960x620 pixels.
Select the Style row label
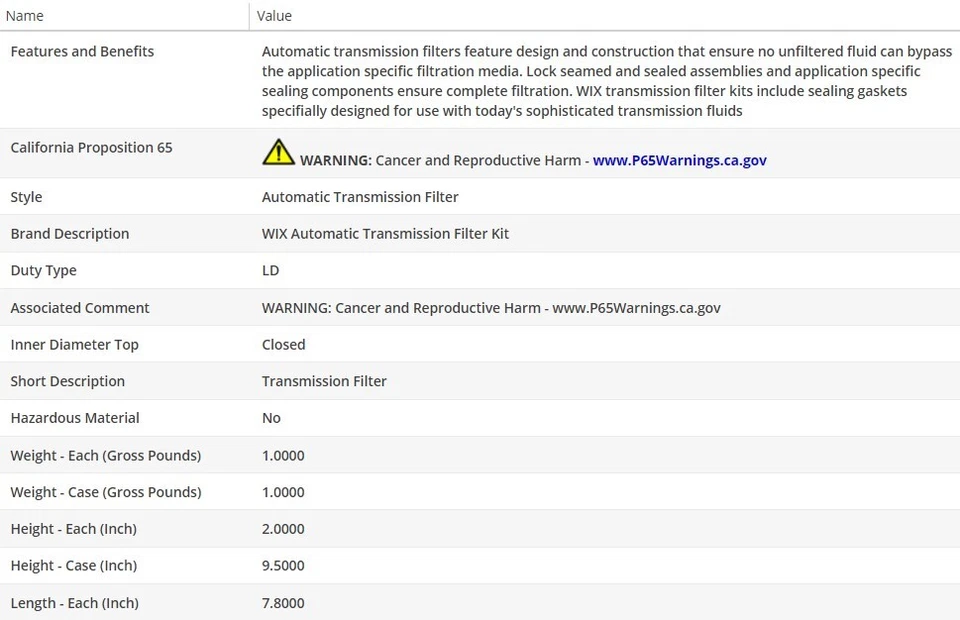click(26, 197)
